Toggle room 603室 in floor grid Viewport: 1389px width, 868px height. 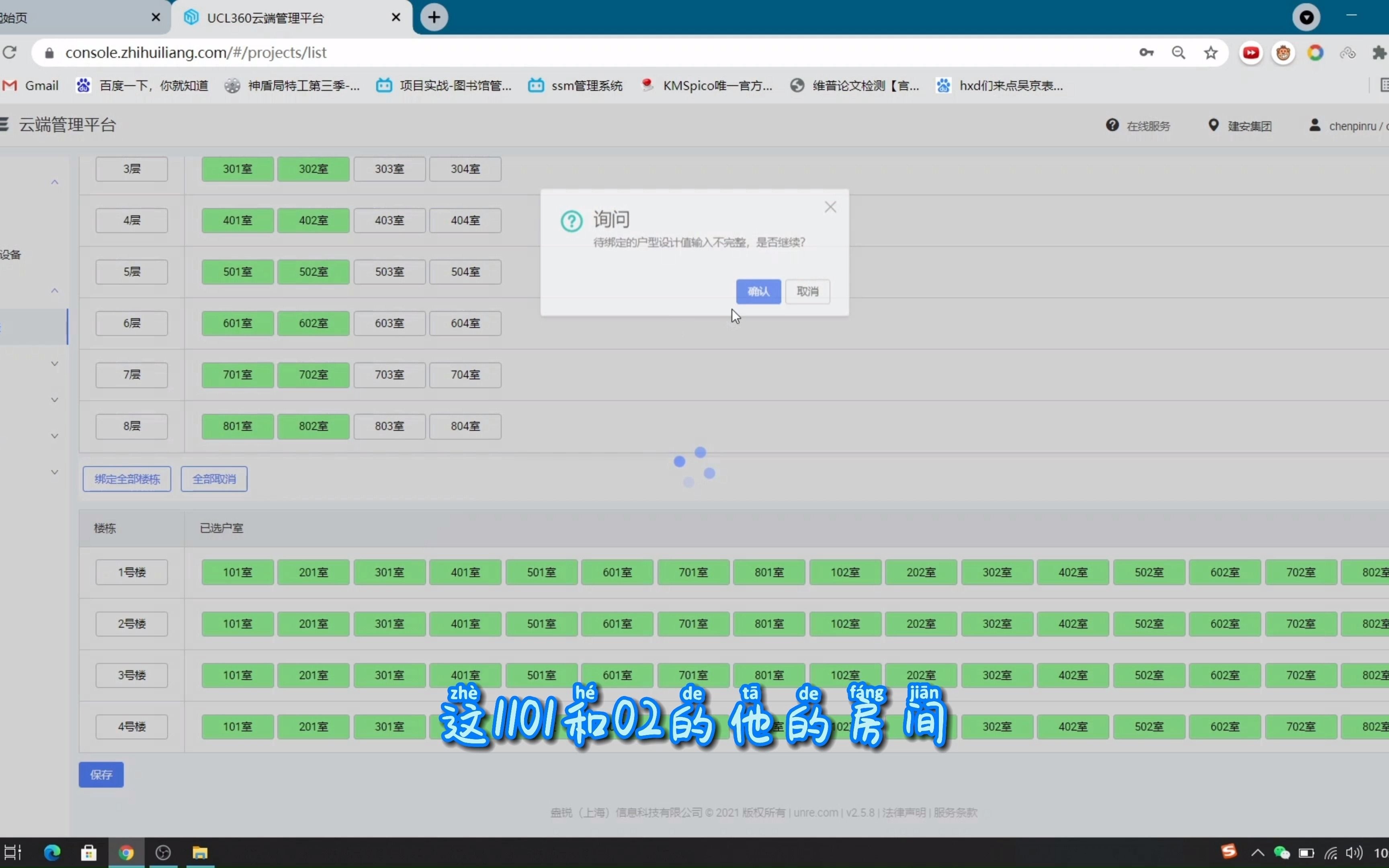[389, 323]
